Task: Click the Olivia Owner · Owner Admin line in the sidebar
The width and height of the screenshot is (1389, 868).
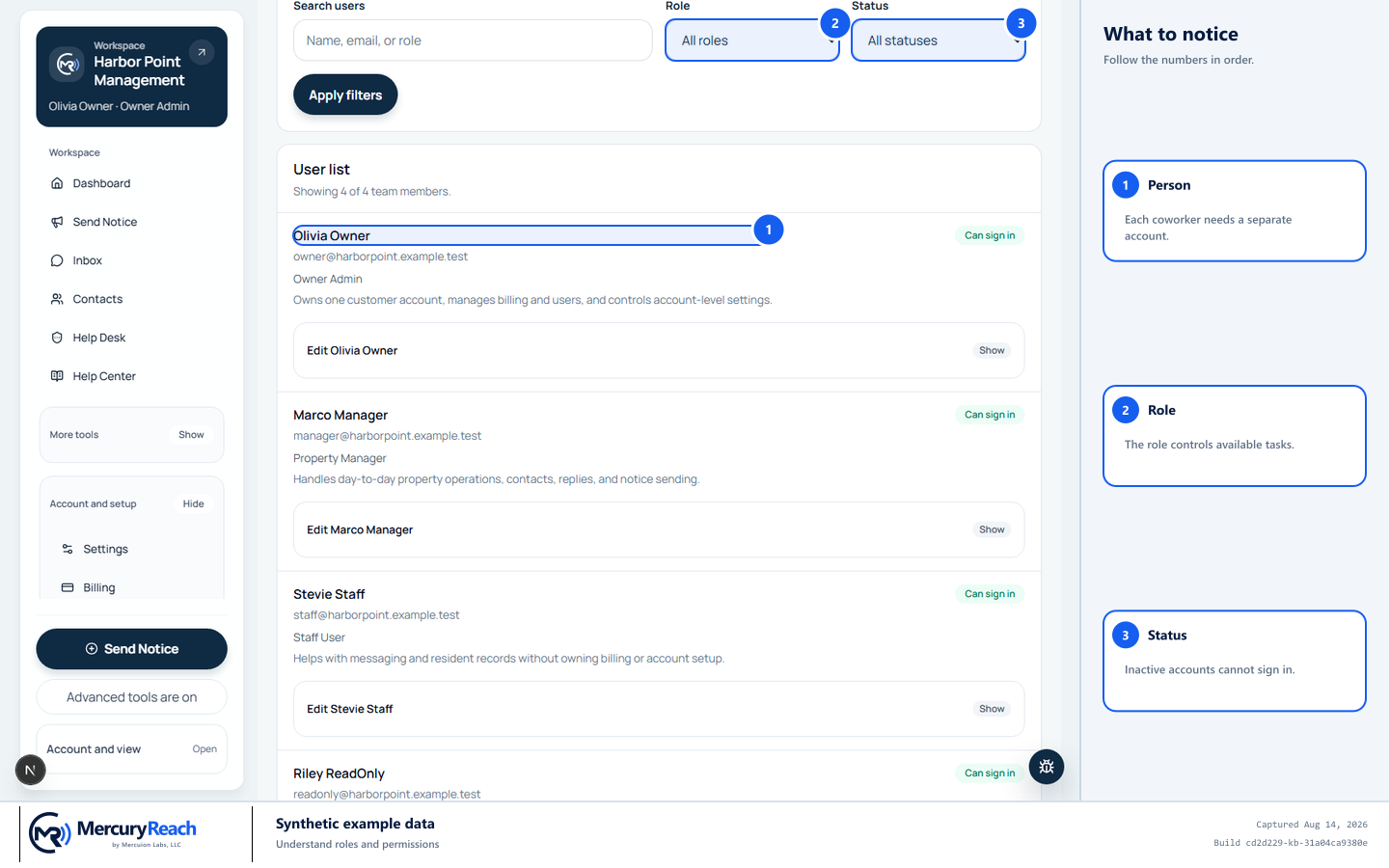Action: pos(119,106)
